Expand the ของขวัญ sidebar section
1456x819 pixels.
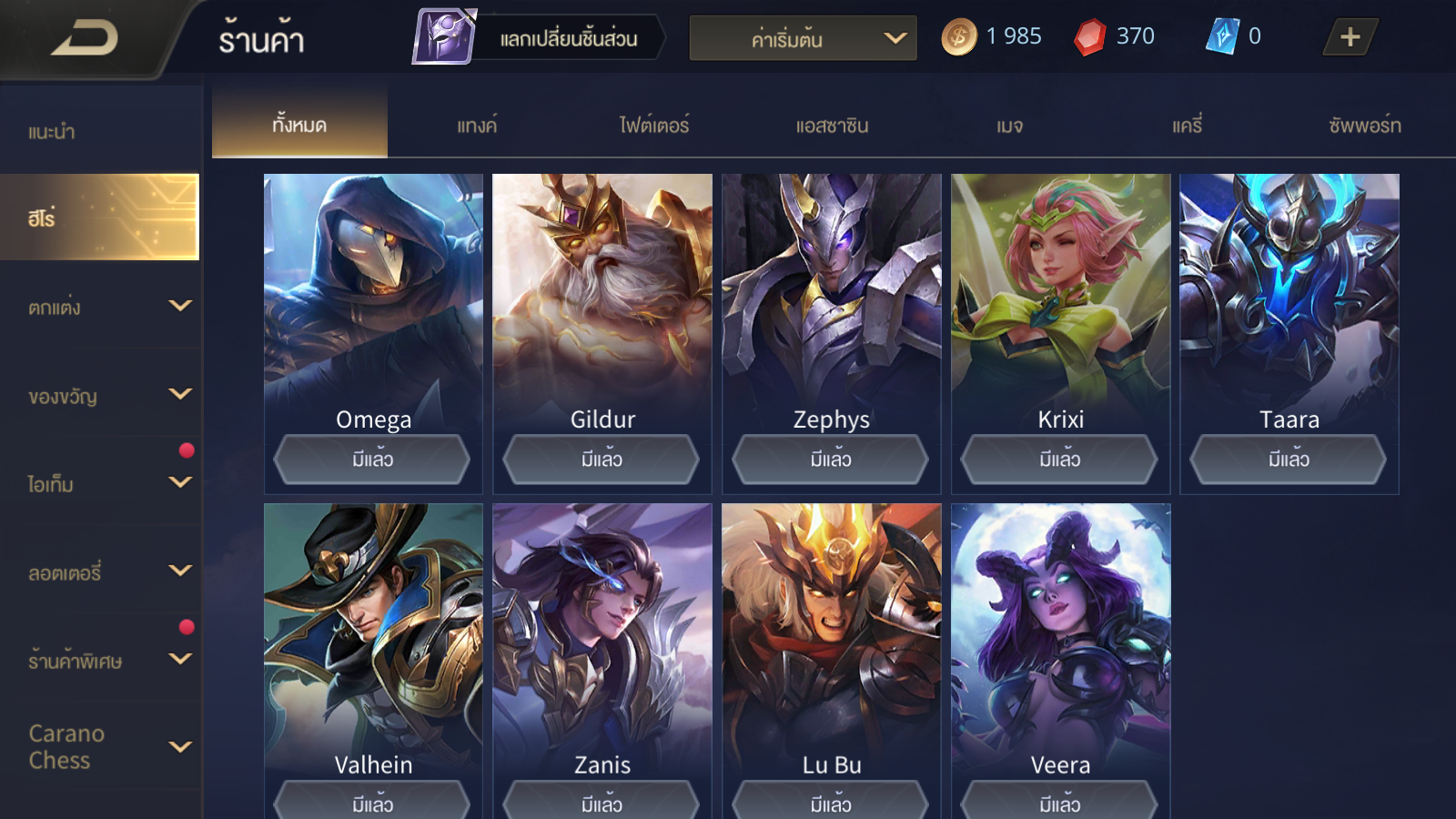click(100, 395)
